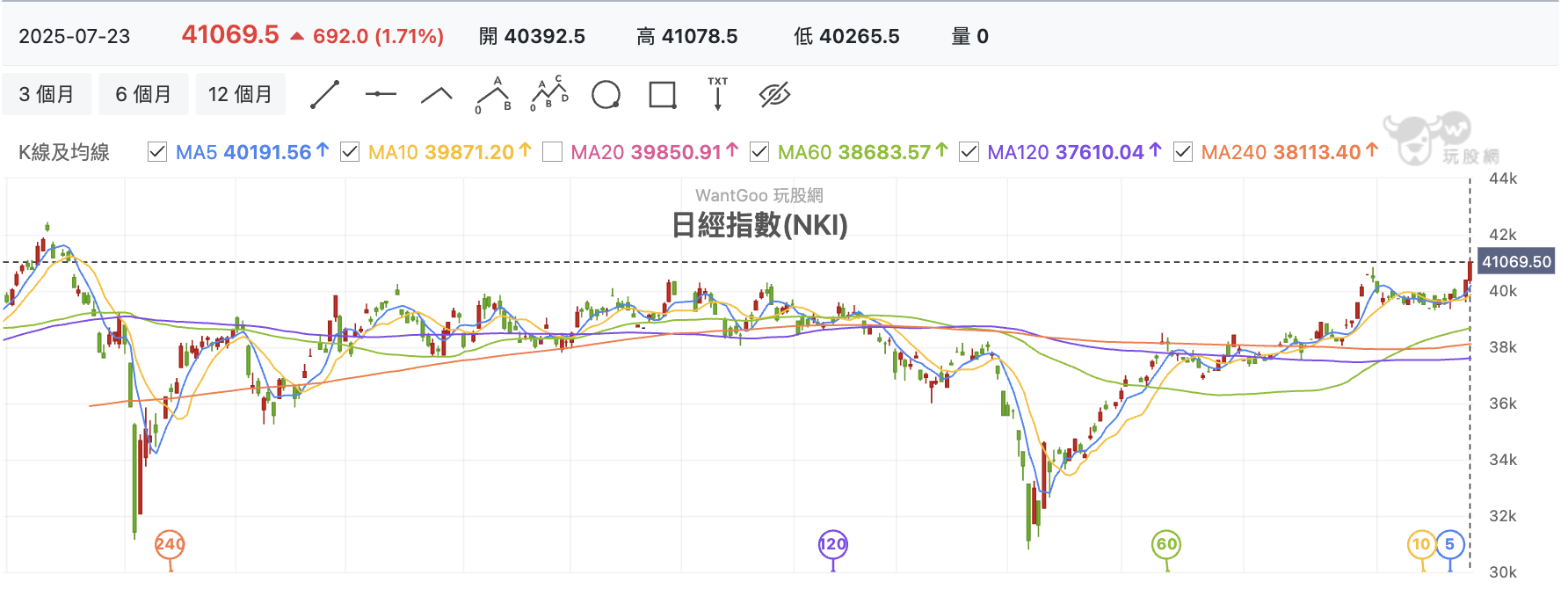Uncheck the MA60 moving average checkbox
This screenshot has height=589, width=1568.
[x=759, y=152]
